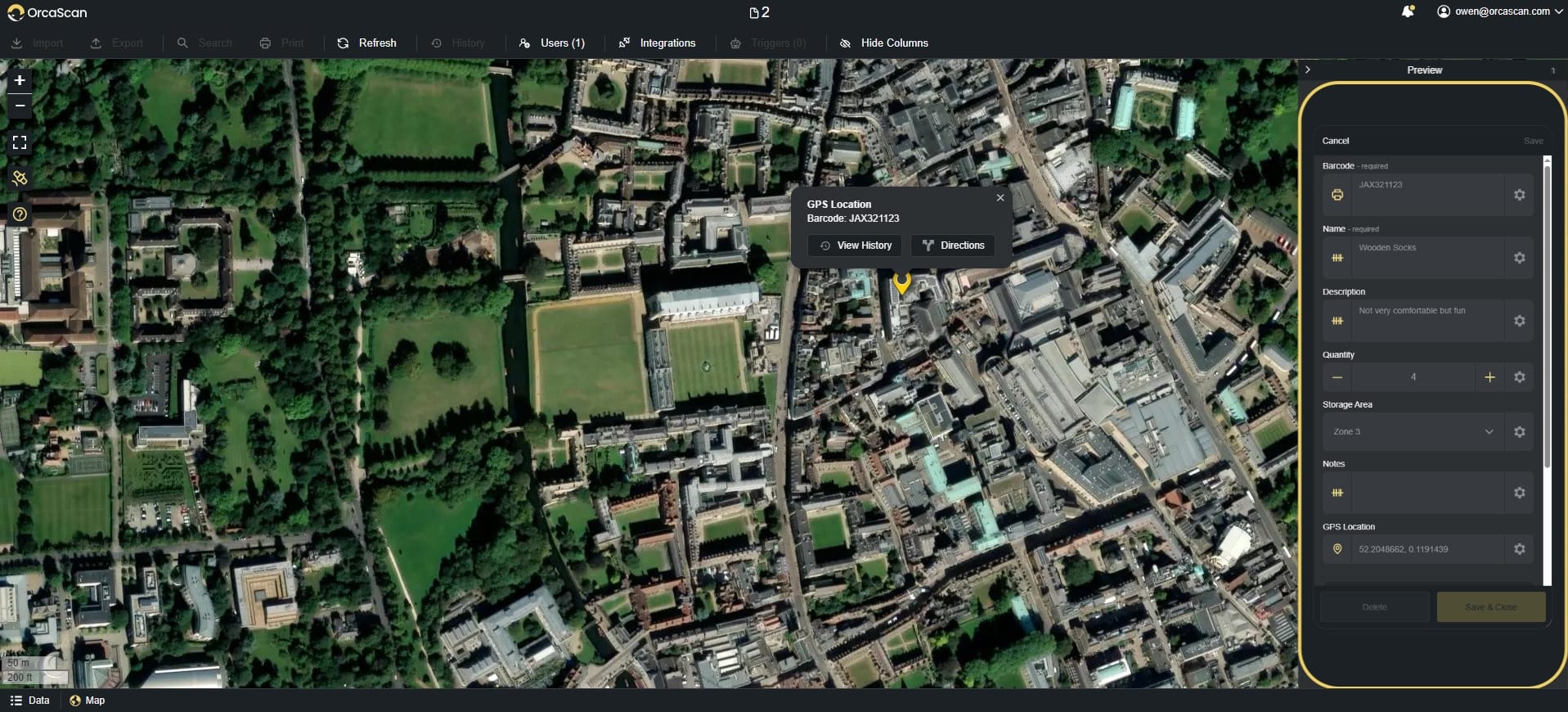
Task: Decrease Quantity with minus button
Action: click(1337, 377)
